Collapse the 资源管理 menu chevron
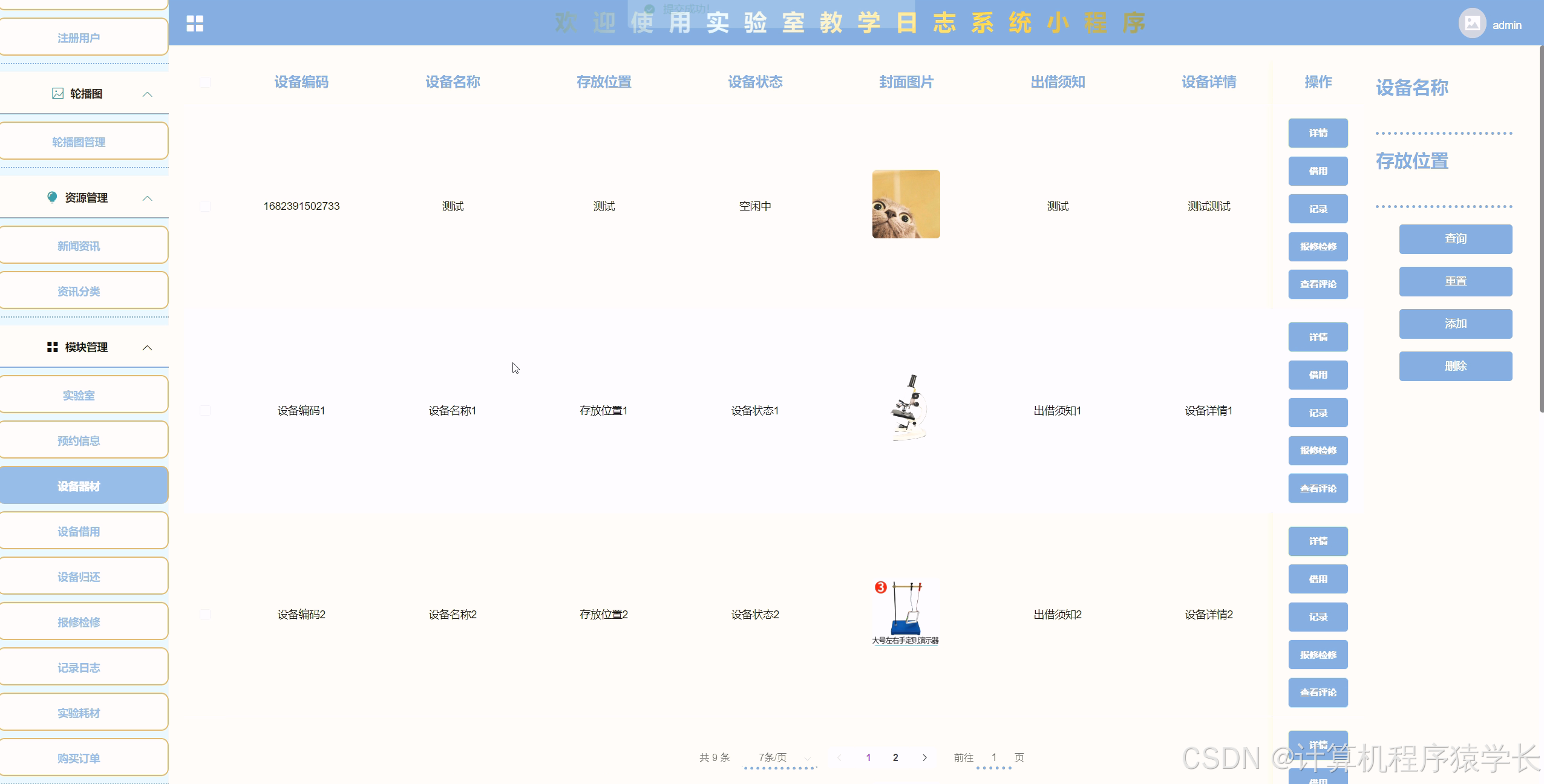This screenshot has height=784, width=1544. (x=147, y=198)
